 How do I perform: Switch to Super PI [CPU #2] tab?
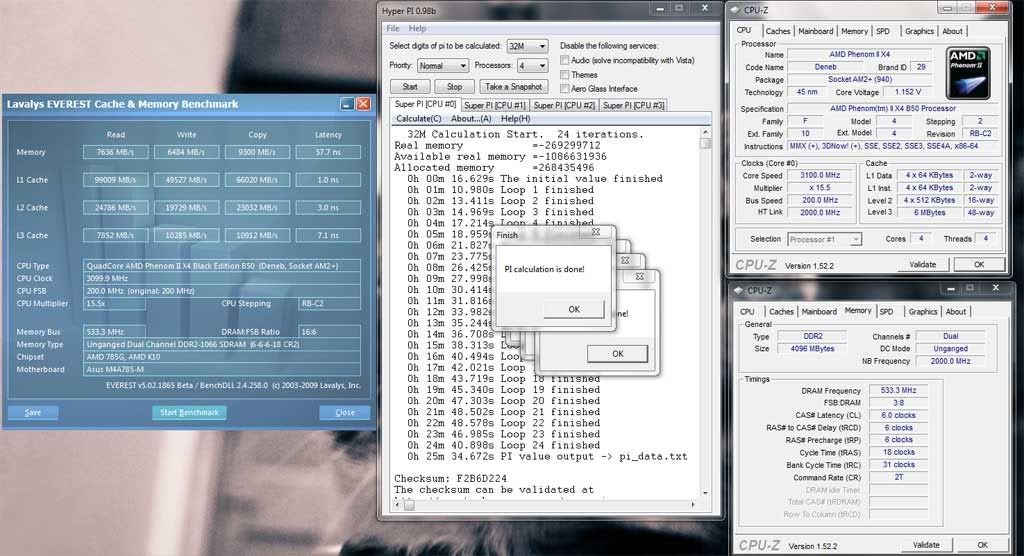tap(564, 105)
